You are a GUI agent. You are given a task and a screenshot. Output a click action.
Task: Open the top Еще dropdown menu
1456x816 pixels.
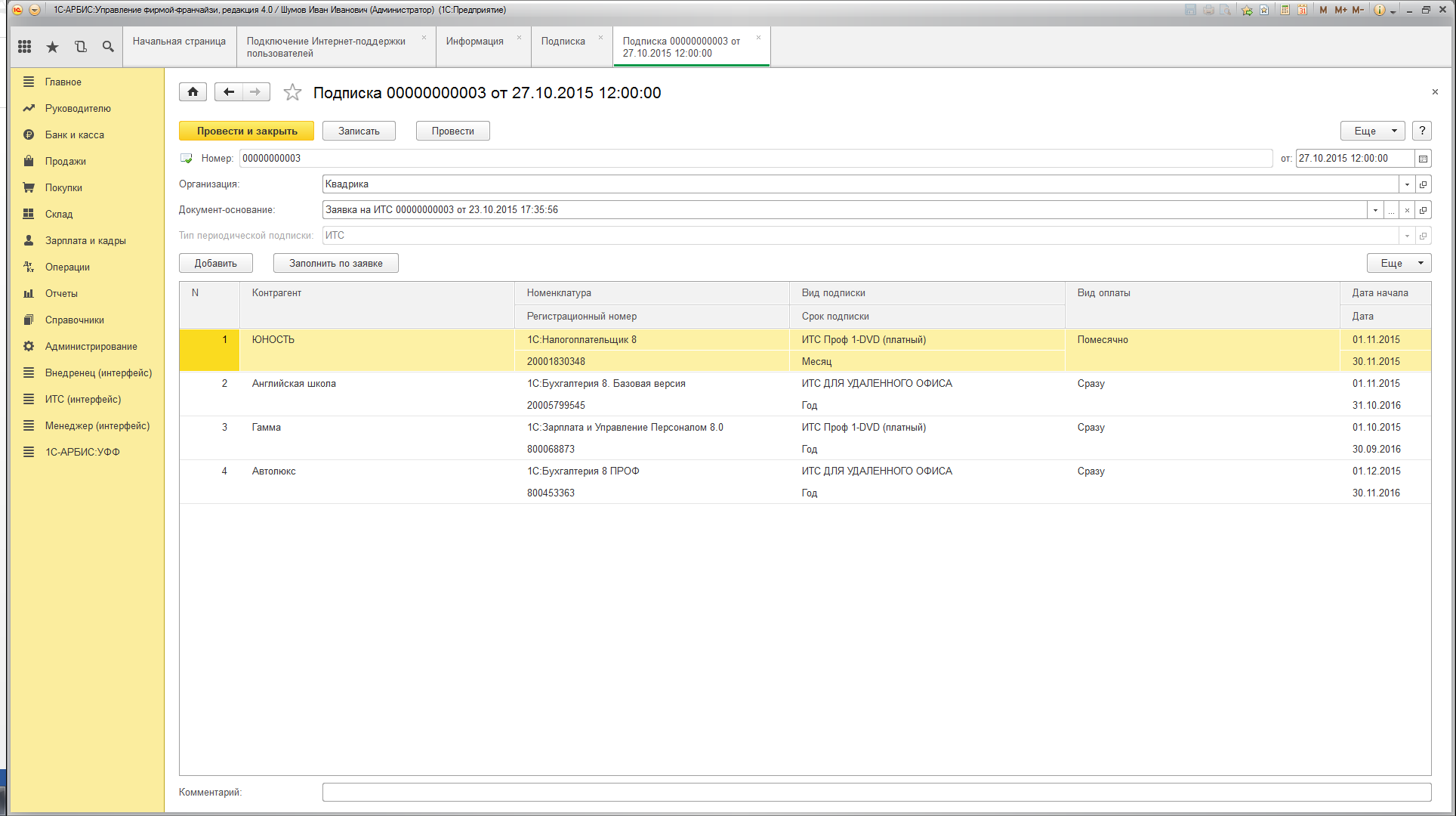[x=1373, y=131]
